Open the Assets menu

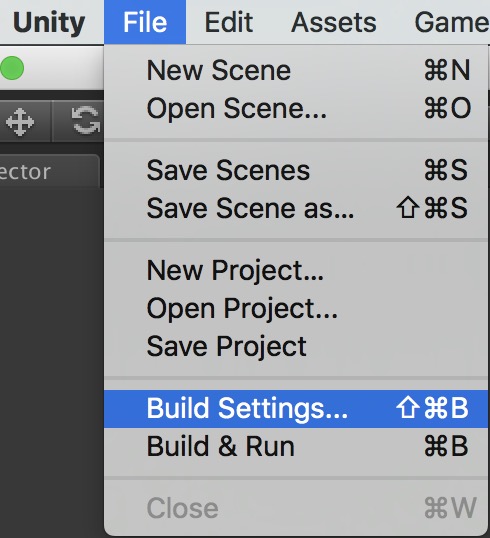(334, 22)
